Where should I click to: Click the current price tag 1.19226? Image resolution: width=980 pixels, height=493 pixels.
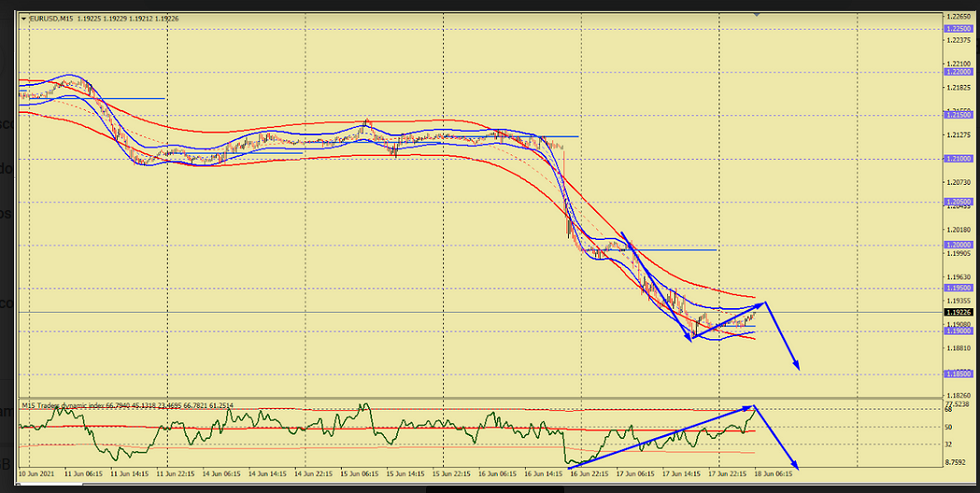click(x=958, y=312)
